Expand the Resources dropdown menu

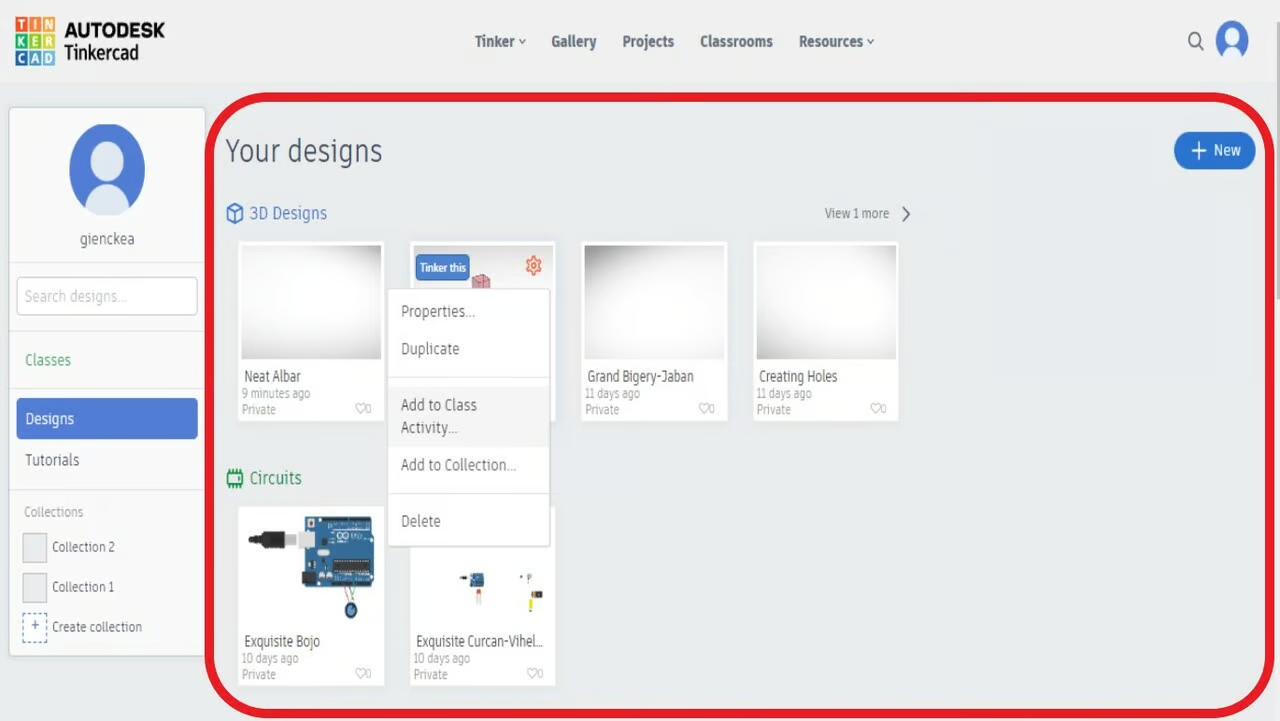pyautogui.click(x=836, y=41)
